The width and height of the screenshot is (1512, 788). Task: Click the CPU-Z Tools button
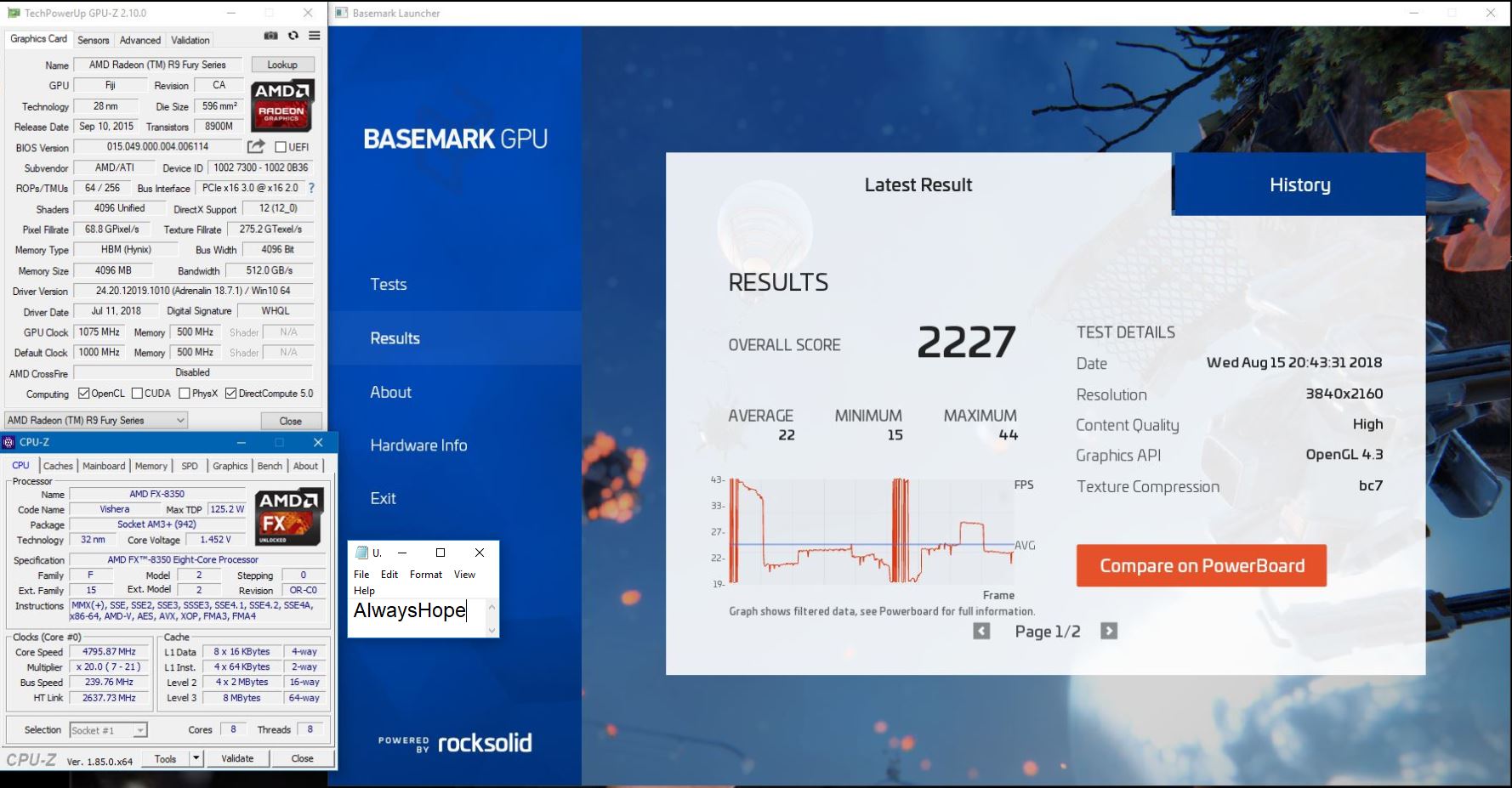click(166, 758)
